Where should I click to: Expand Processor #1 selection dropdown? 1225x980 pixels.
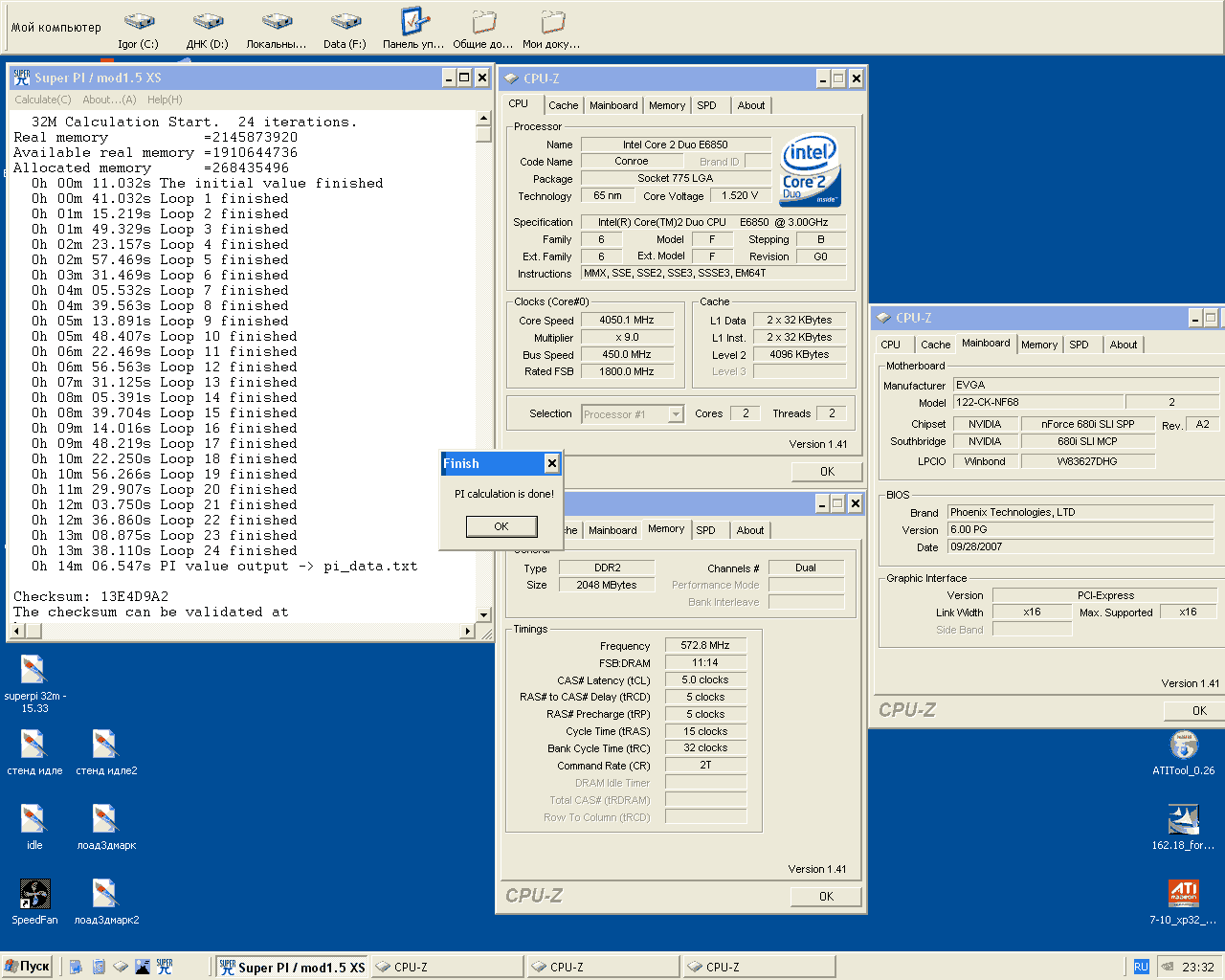pos(676,413)
